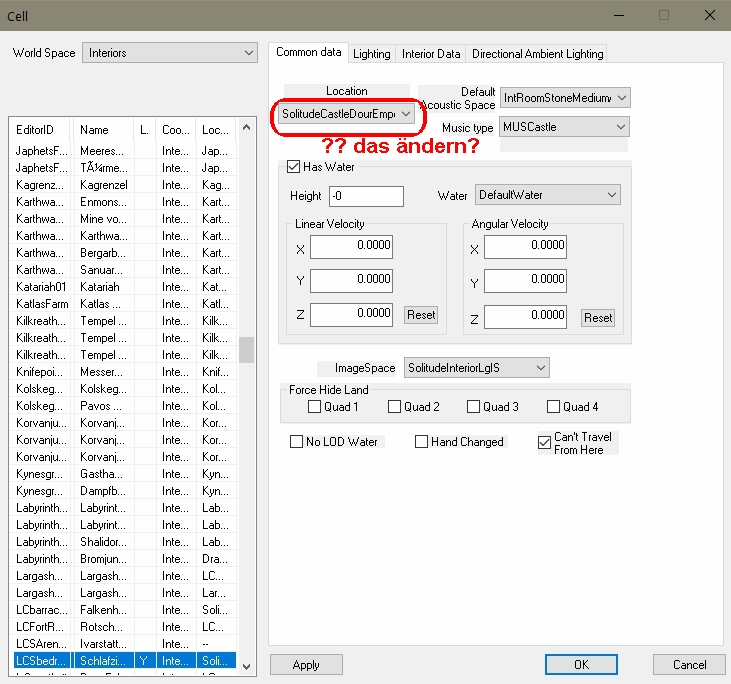Enable the Quad 1 checkbox
The width and height of the screenshot is (731, 684).
[315, 407]
